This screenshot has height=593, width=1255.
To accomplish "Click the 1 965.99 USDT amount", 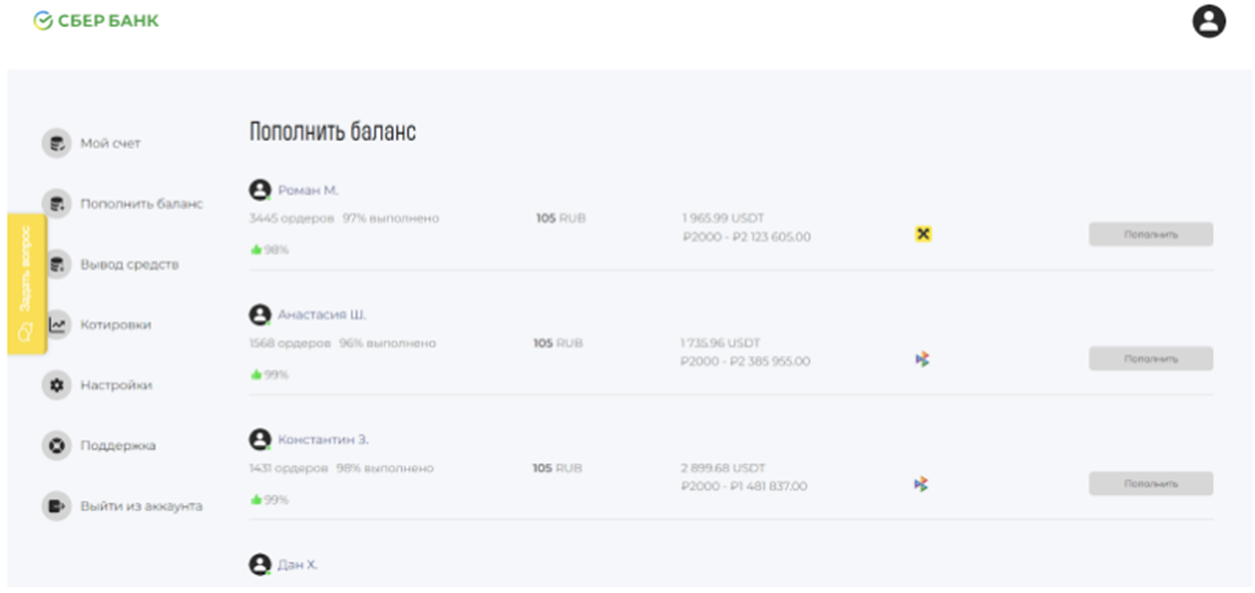I will pos(723,218).
